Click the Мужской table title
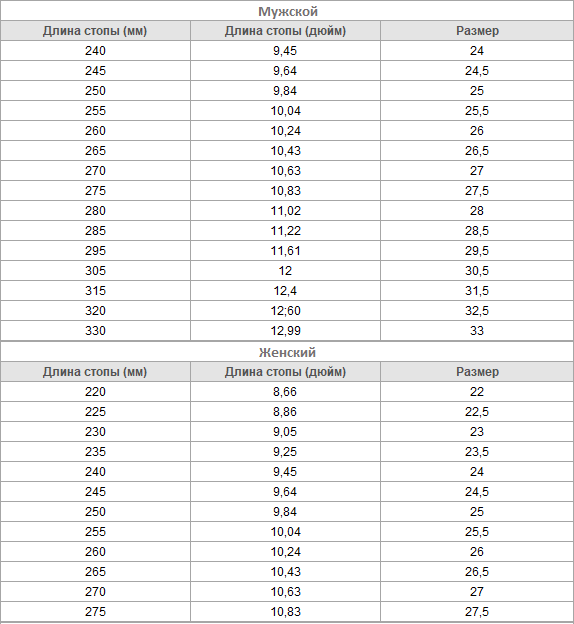This screenshot has height=624, width=574. click(x=287, y=11)
